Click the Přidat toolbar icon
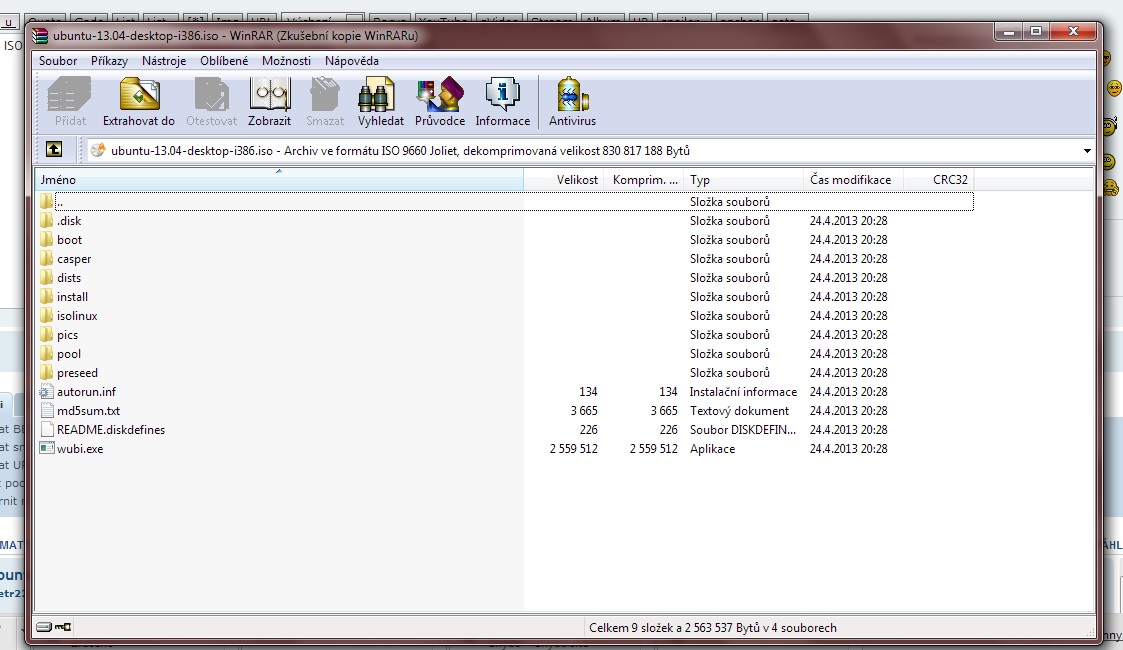 pos(70,102)
